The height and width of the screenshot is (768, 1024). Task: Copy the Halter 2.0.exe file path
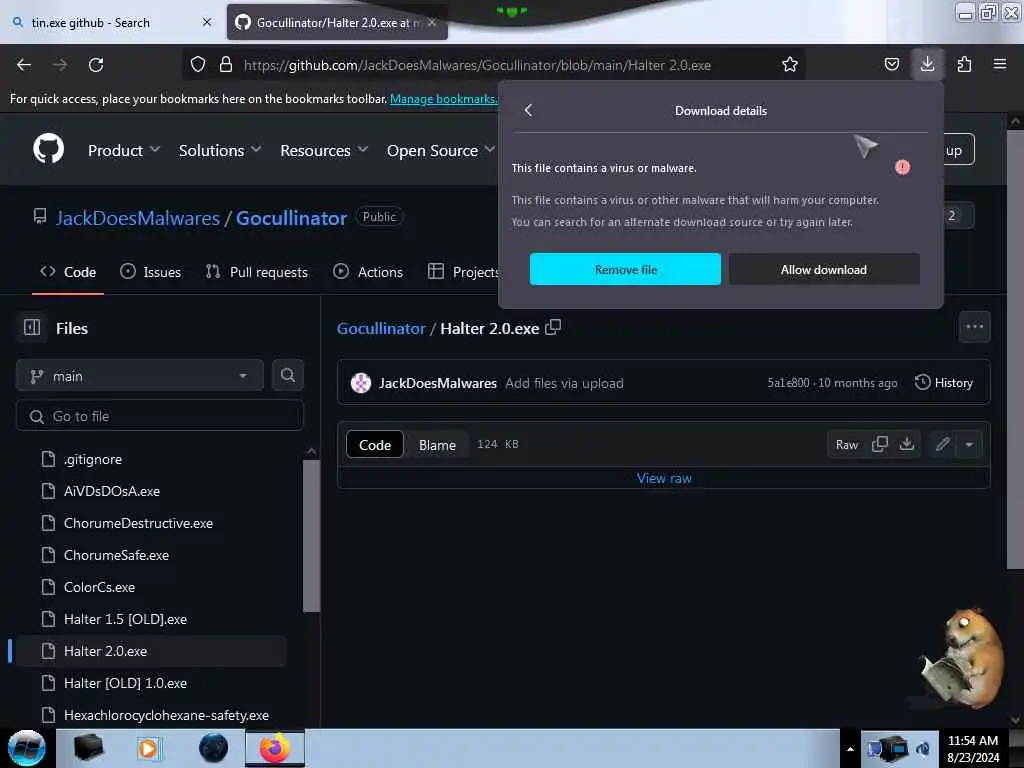tap(553, 327)
